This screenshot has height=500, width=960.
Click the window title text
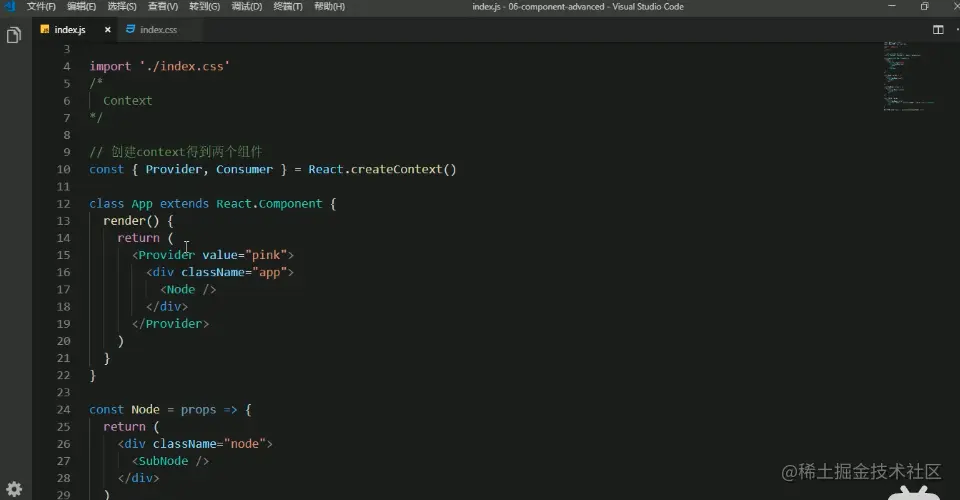pyautogui.click(x=577, y=7)
